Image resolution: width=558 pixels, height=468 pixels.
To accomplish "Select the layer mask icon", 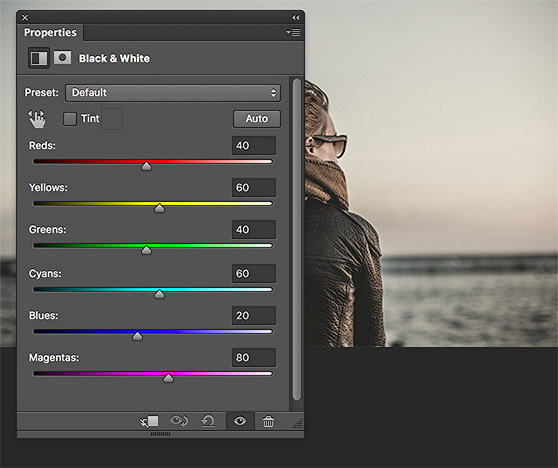I will 62,58.
